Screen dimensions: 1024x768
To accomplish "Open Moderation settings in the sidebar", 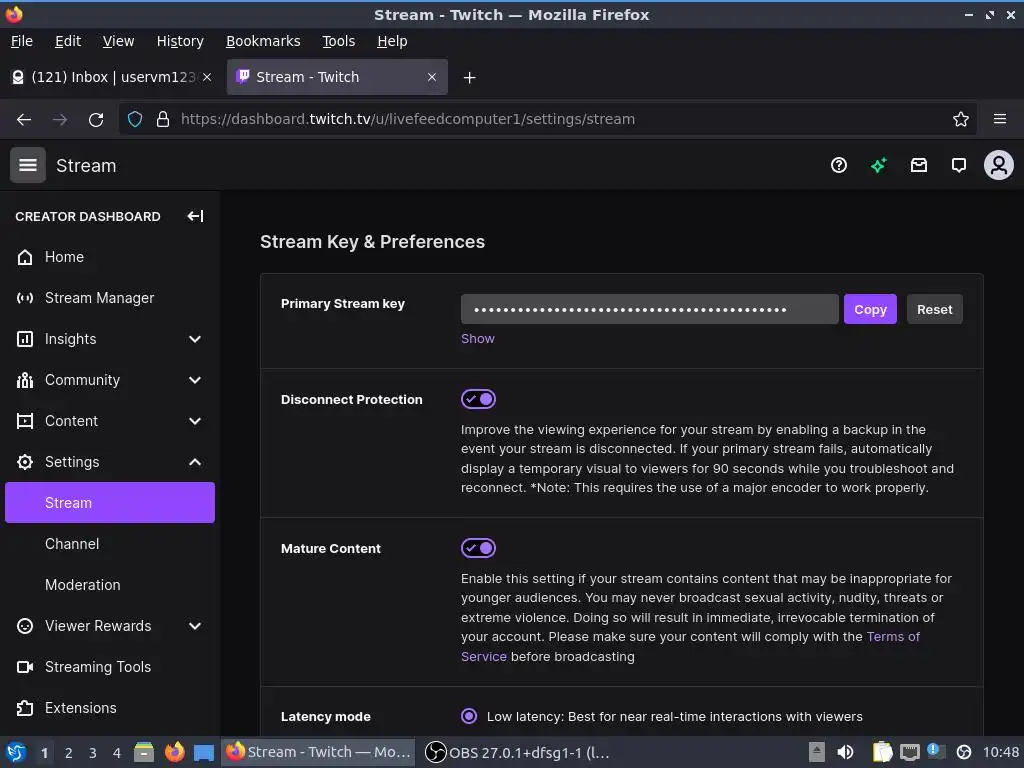I will (110, 585).
